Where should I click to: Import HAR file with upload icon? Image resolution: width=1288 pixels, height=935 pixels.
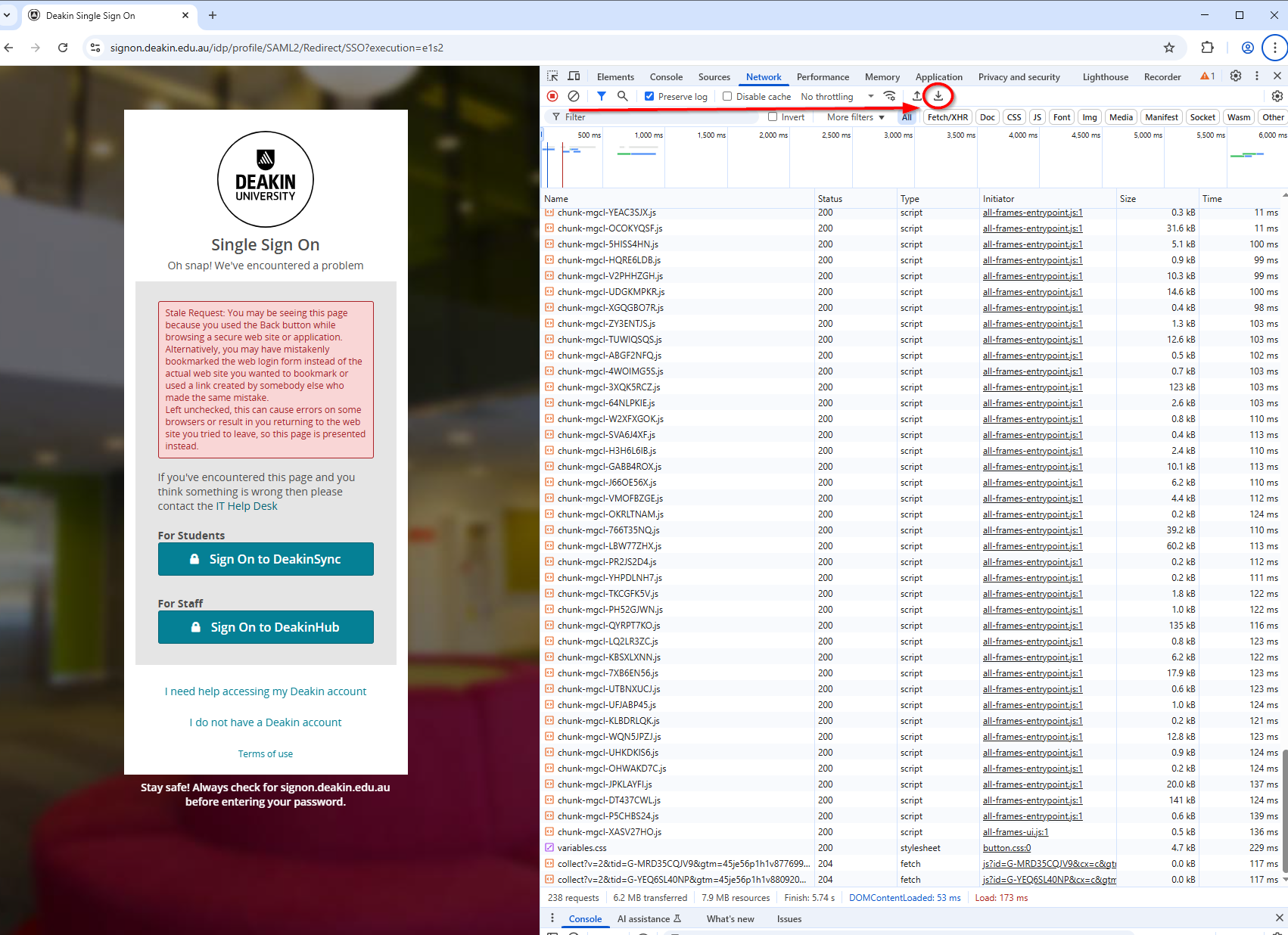(917, 96)
